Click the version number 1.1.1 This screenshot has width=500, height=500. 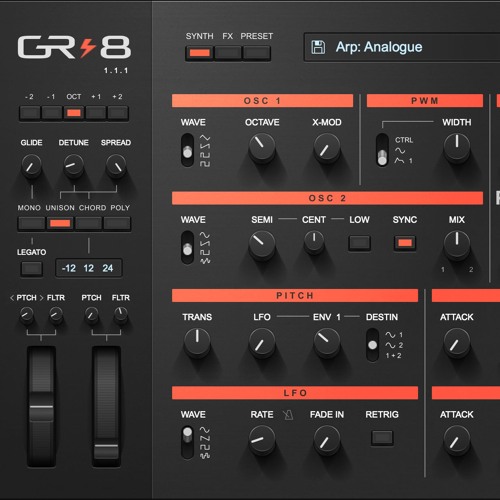(116, 71)
